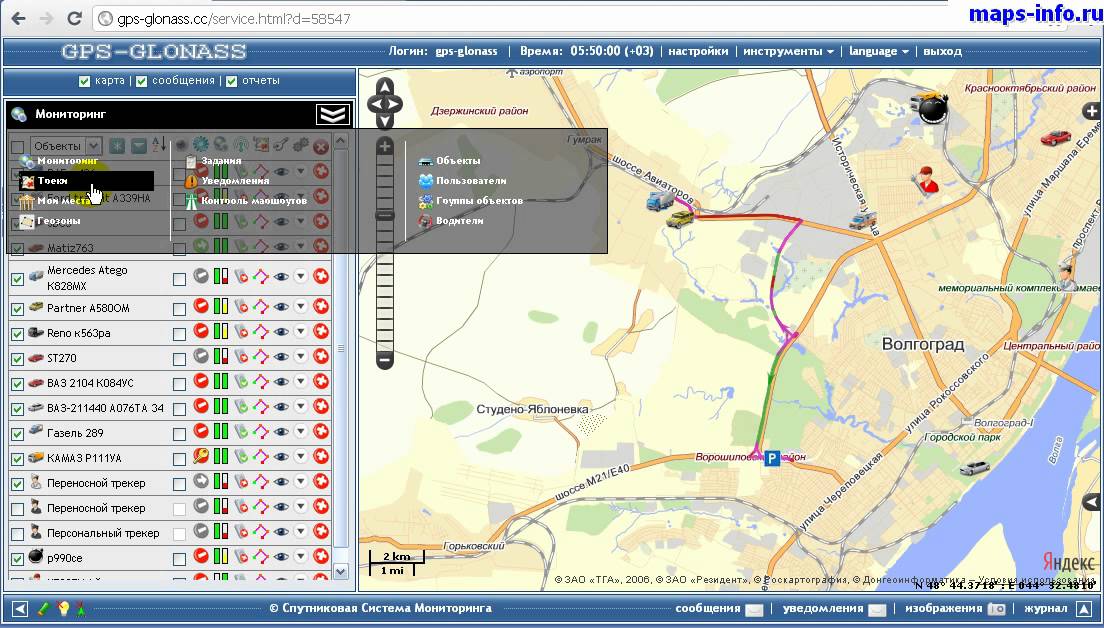Image resolution: width=1104 pixels, height=628 pixels.
Task: Click the phone command icon for p990ce
Action: tap(242, 557)
